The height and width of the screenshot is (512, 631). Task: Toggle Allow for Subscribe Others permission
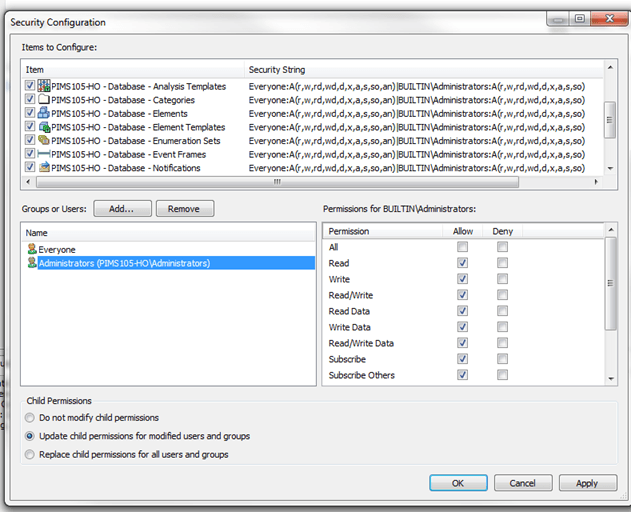point(462,375)
